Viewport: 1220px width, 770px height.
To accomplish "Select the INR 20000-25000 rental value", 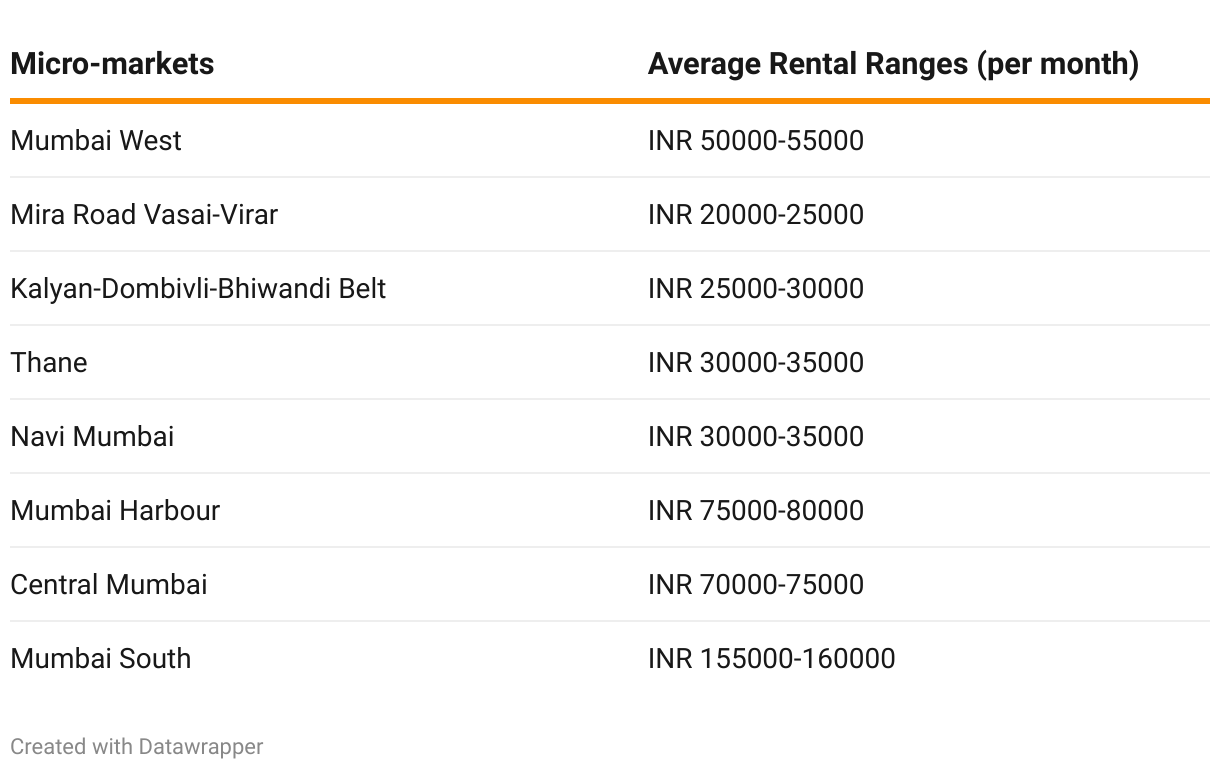I will point(756,214).
